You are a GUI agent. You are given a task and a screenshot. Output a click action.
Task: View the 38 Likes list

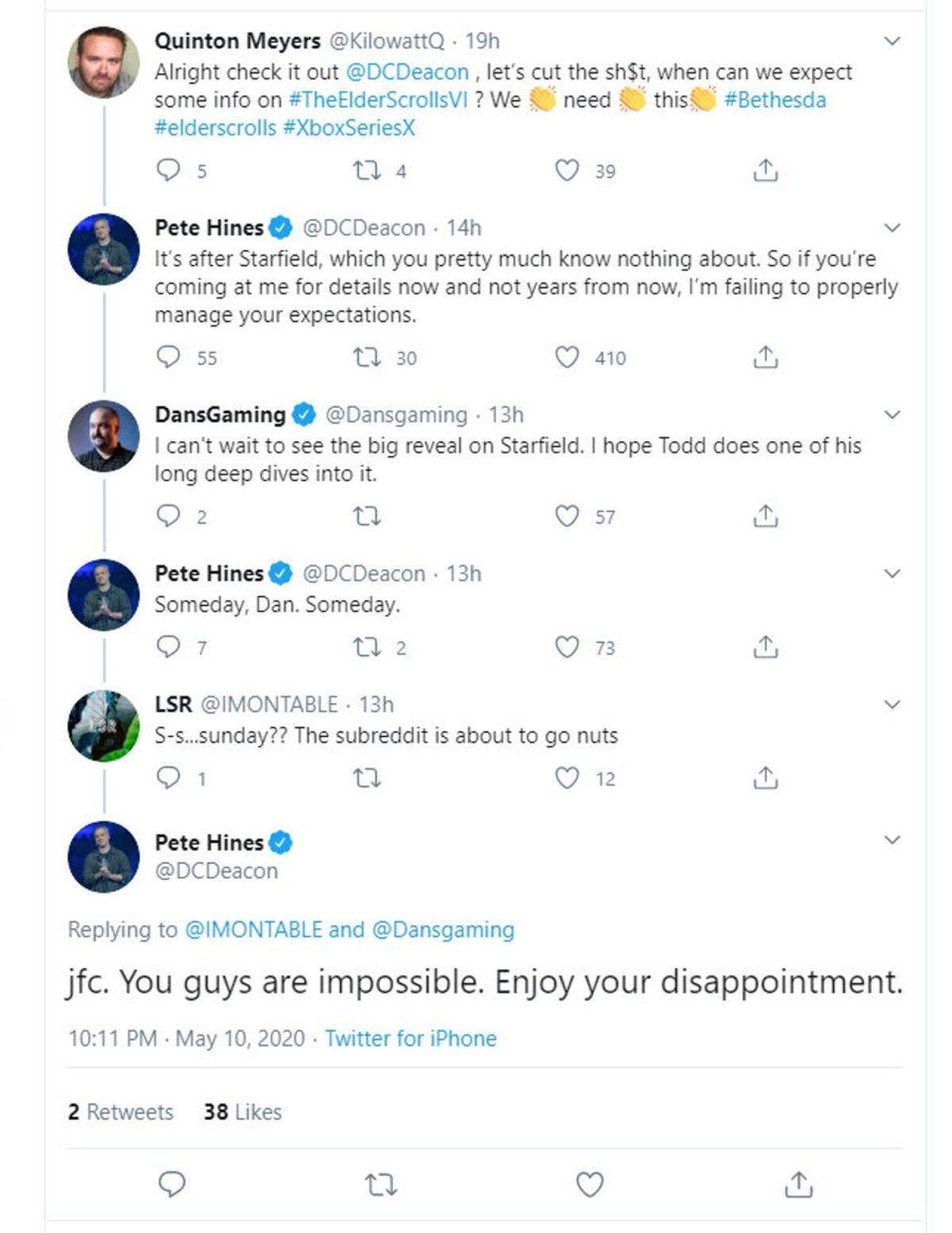point(243,1112)
